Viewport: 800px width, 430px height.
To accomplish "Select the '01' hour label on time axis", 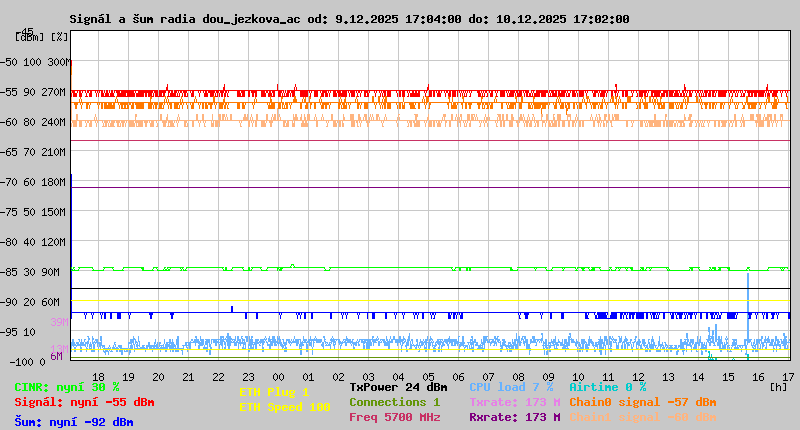I will click(308, 377).
